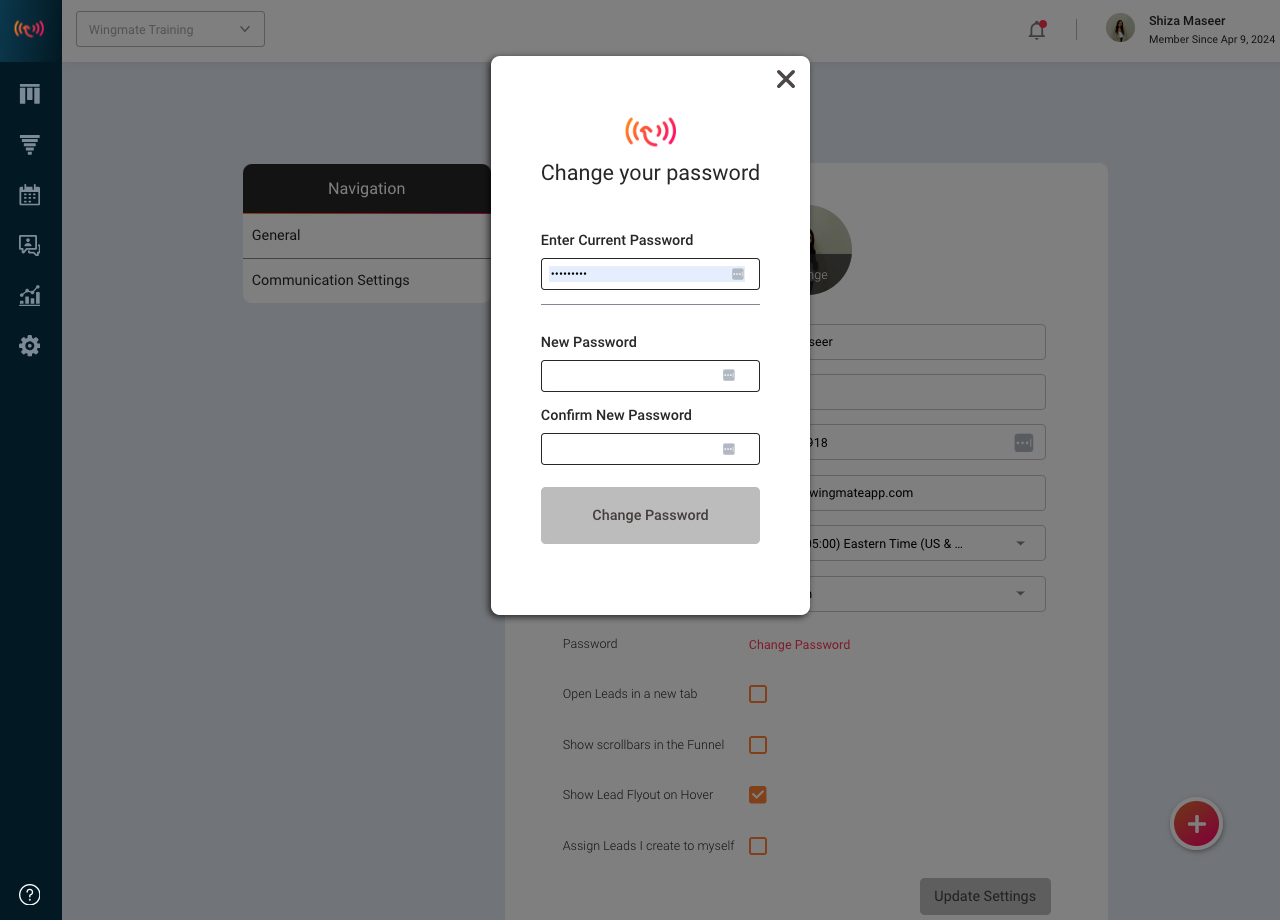Enable Show scrollbars in the Funnel
Image resolution: width=1280 pixels, height=920 pixels.
click(758, 745)
